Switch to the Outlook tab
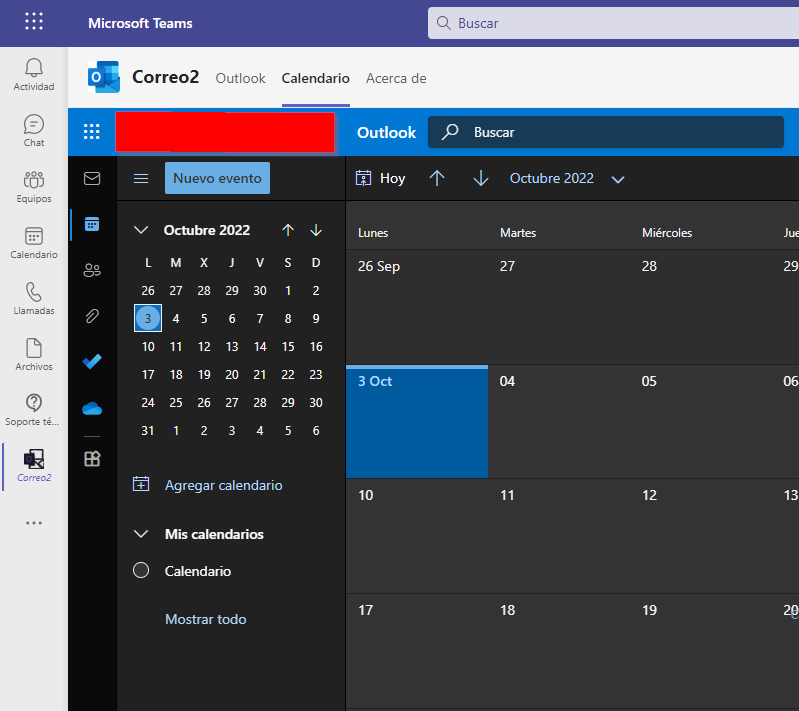This screenshot has width=799, height=711. (240, 78)
